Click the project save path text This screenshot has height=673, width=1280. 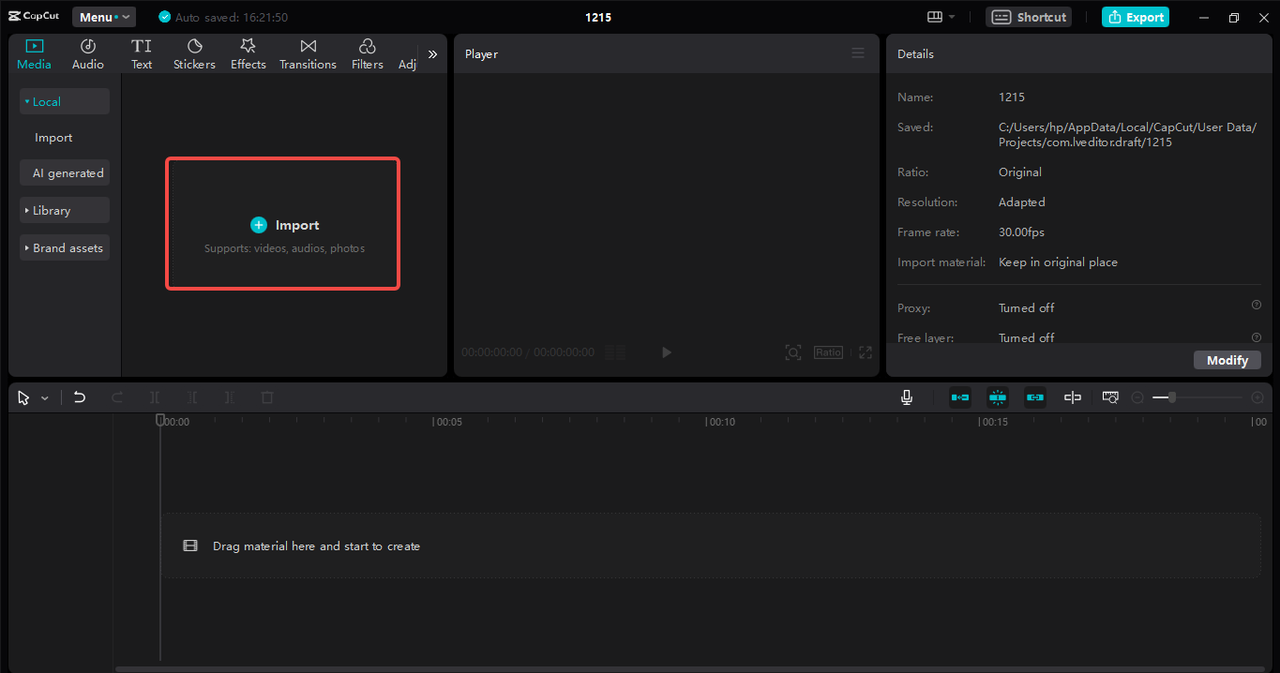coord(1127,134)
